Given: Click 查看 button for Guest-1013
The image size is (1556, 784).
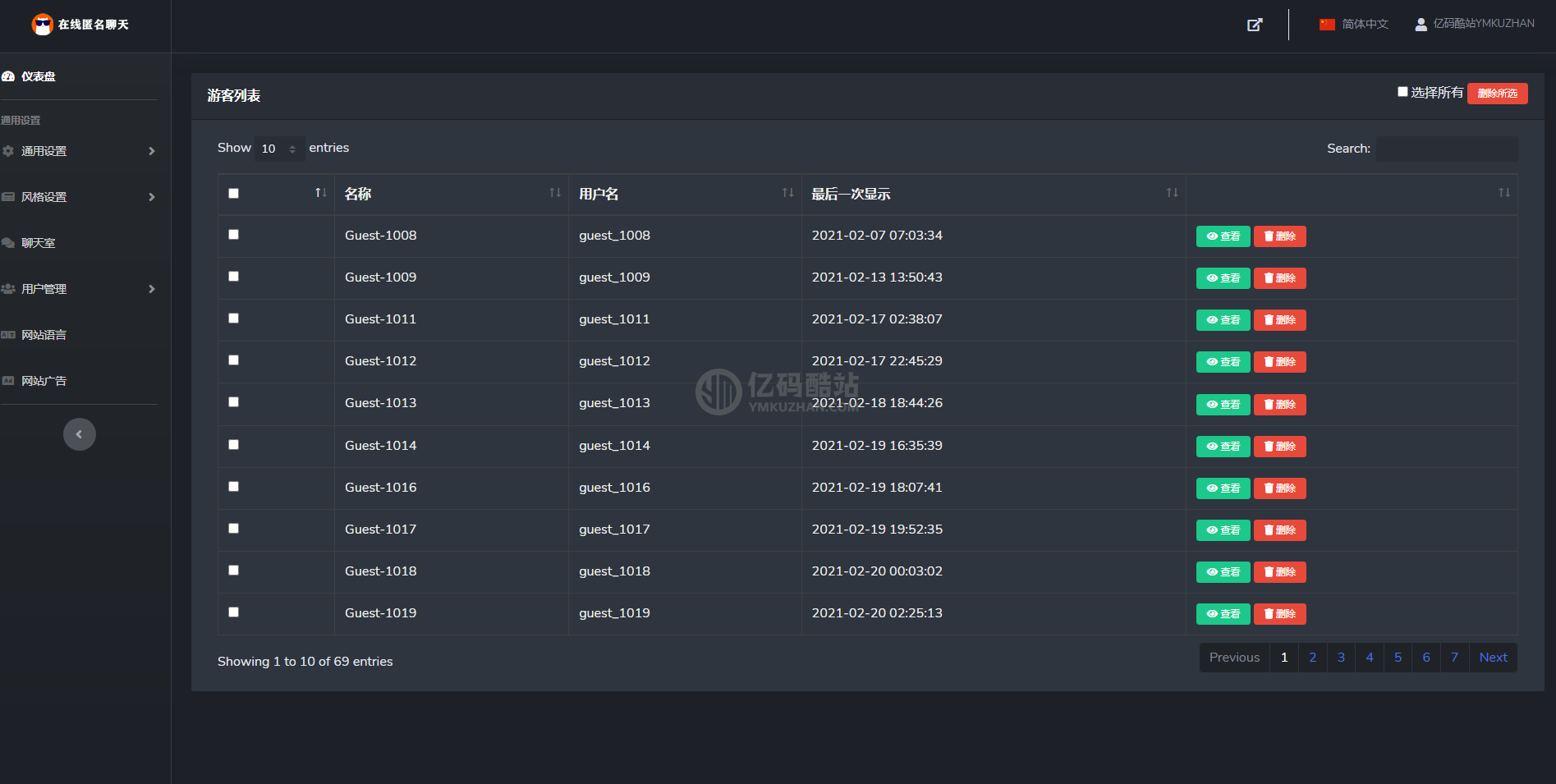Looking at the screenshot, I should pos(1223,405).
